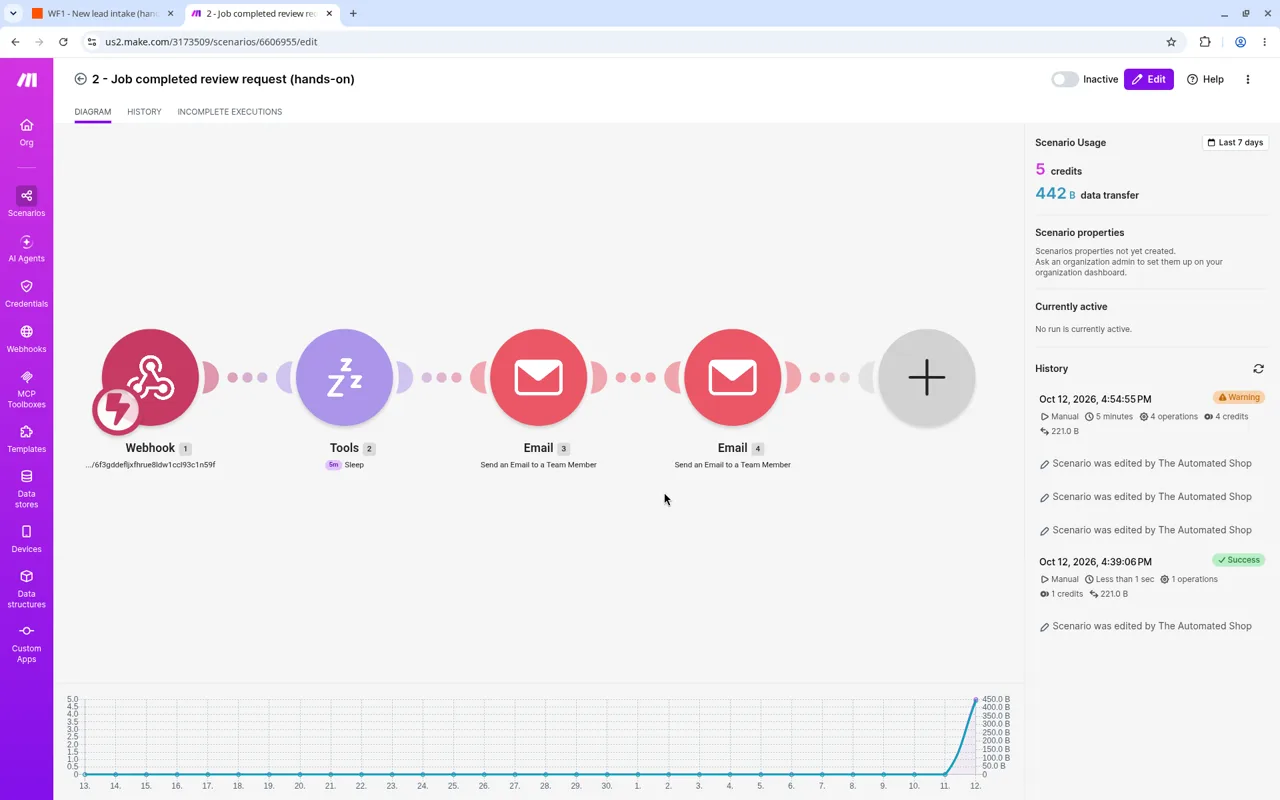1280x800 pixels.
Task: Select the Email 4 module node
Action: coord(732,377)
